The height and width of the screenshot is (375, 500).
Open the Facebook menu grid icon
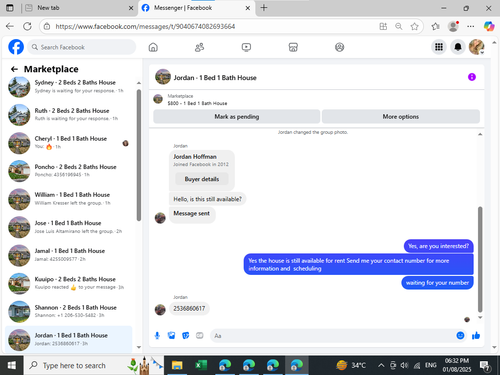(439, 47)
